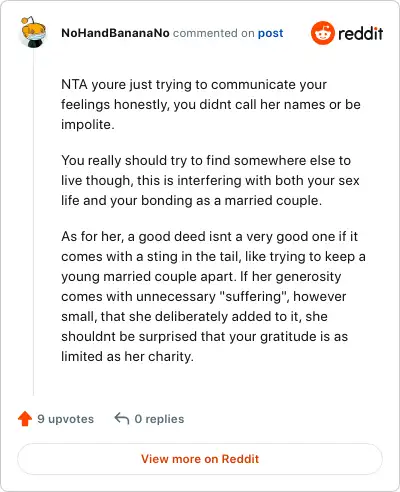Click the paragraph starting "As for her"

point(213,296)
